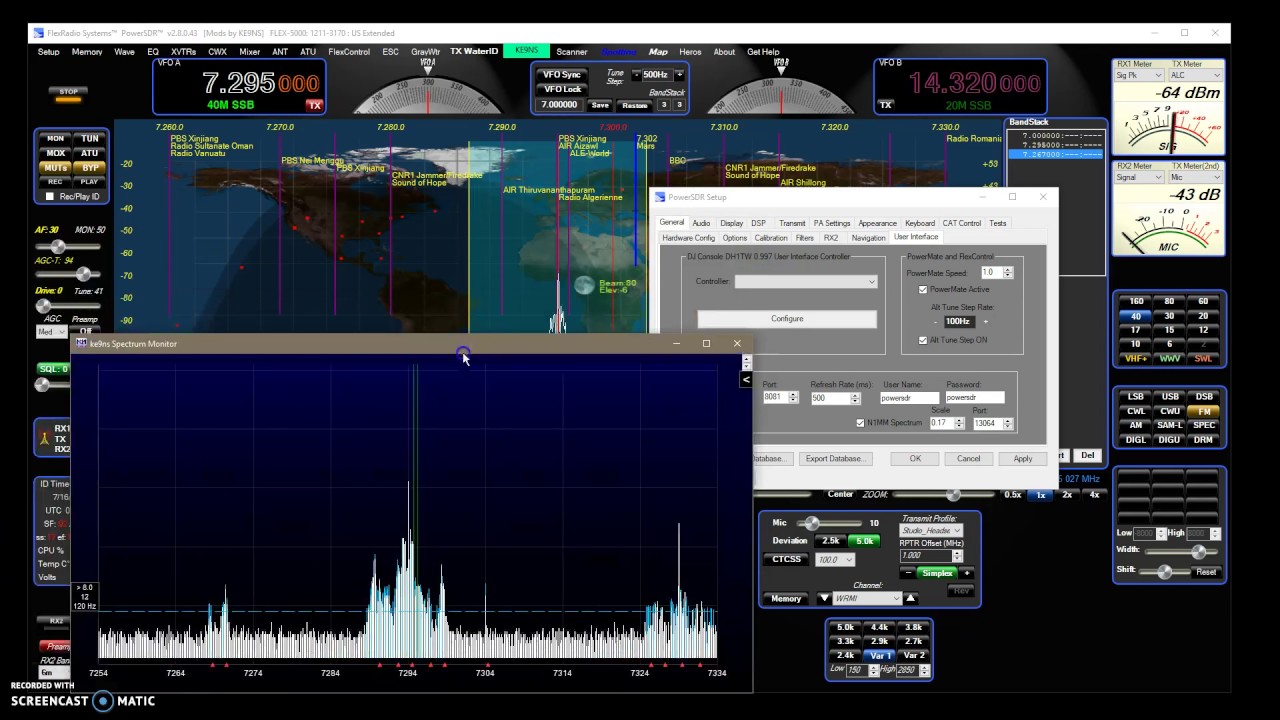1280x720 pixels.
Task: Select the 2.4k filter button
Action: [x=846, y=655]
